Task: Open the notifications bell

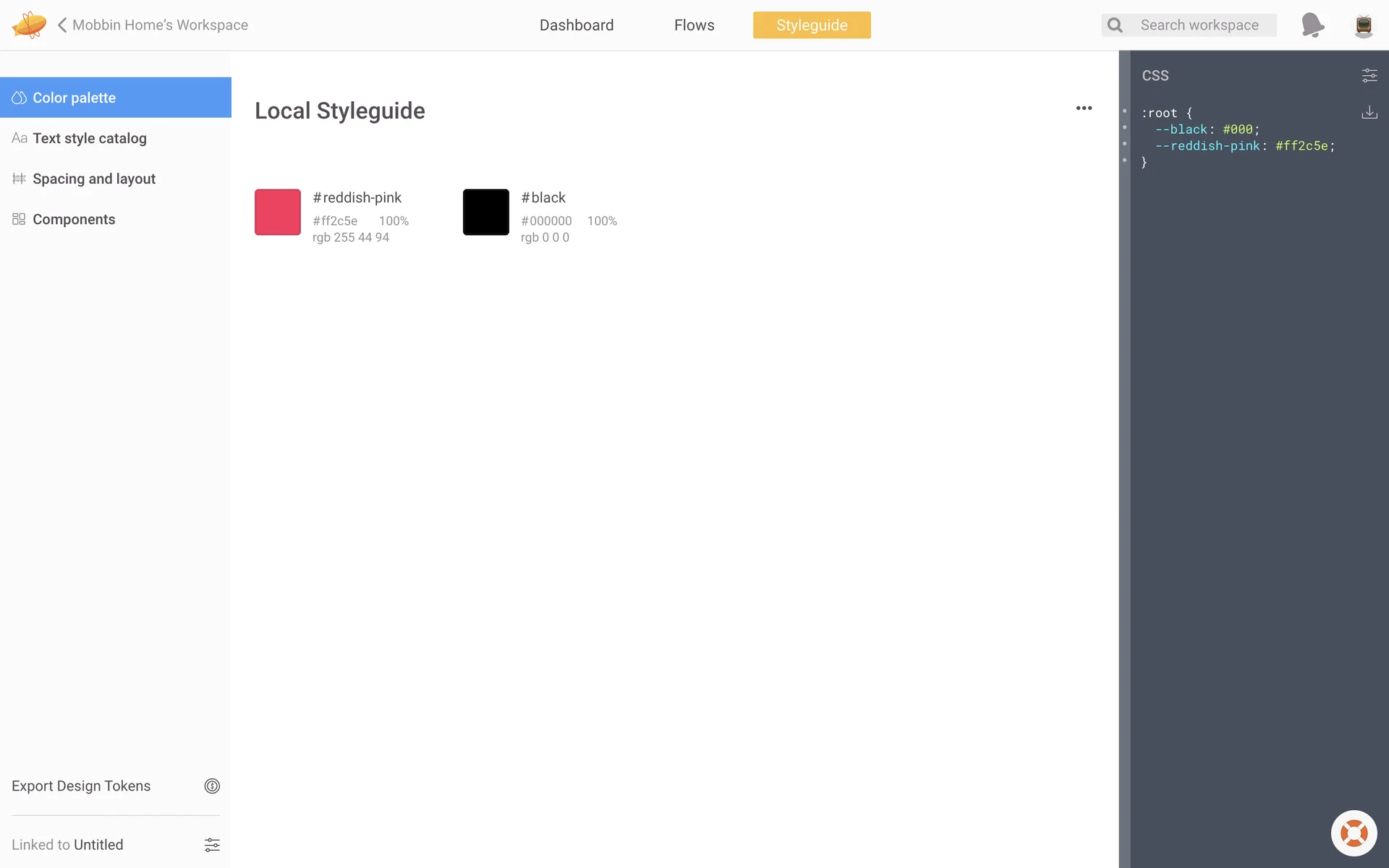Action: pos(1312,25)
